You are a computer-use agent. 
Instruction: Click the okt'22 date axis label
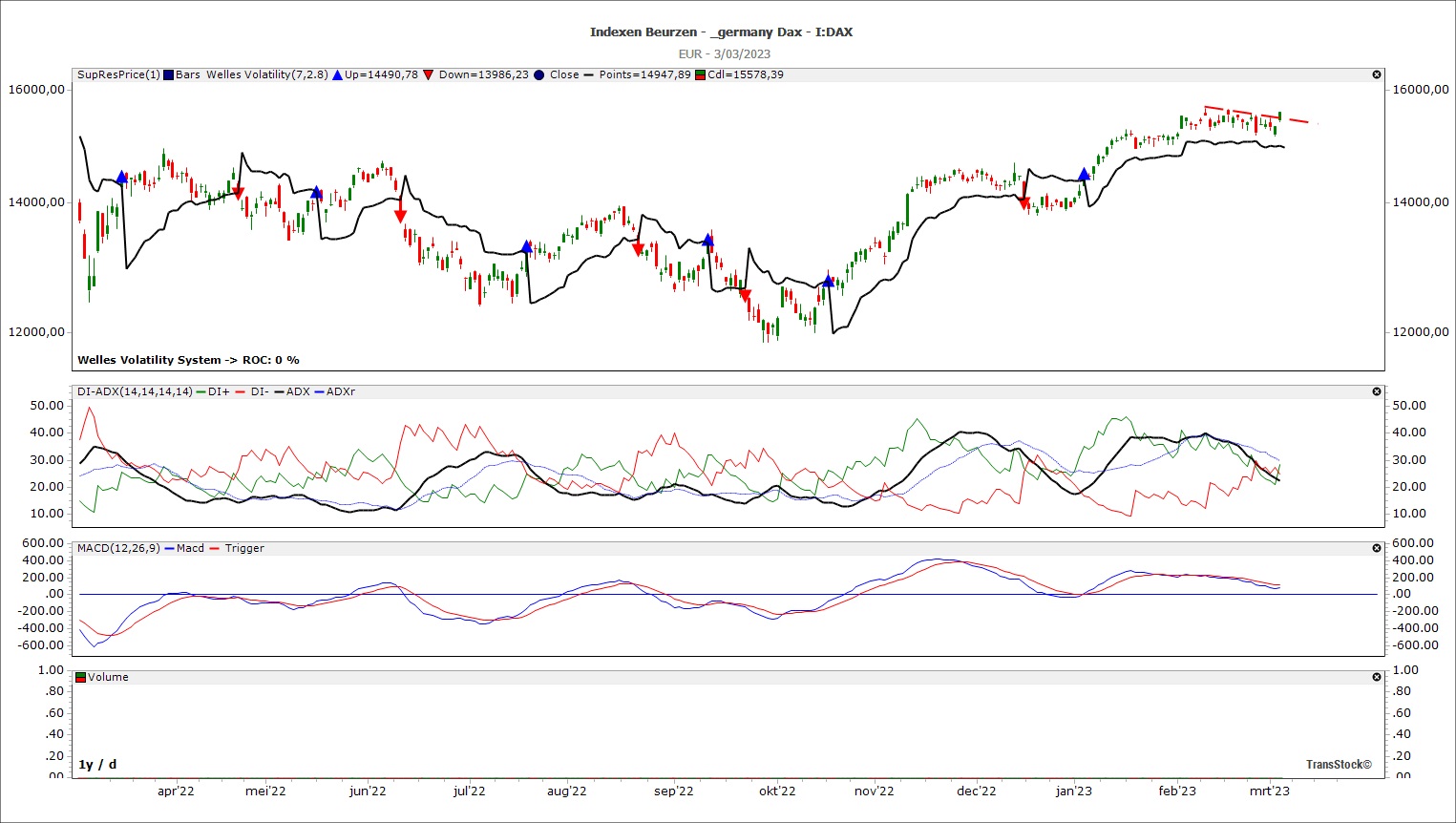pyautogui.click(x=777, y=791)
